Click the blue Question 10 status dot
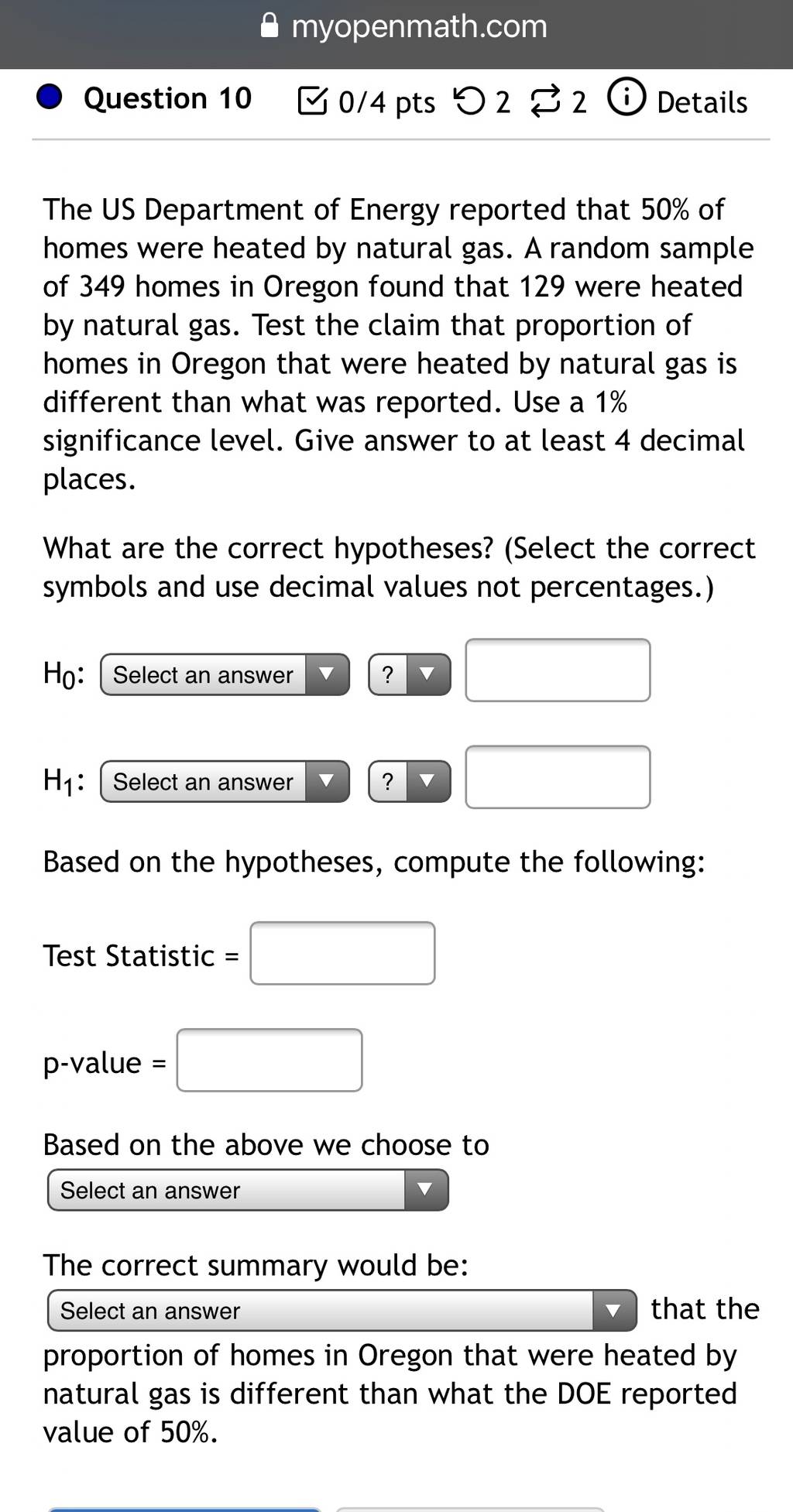This screenshot has width=793, height=1512. coord(50,98)
